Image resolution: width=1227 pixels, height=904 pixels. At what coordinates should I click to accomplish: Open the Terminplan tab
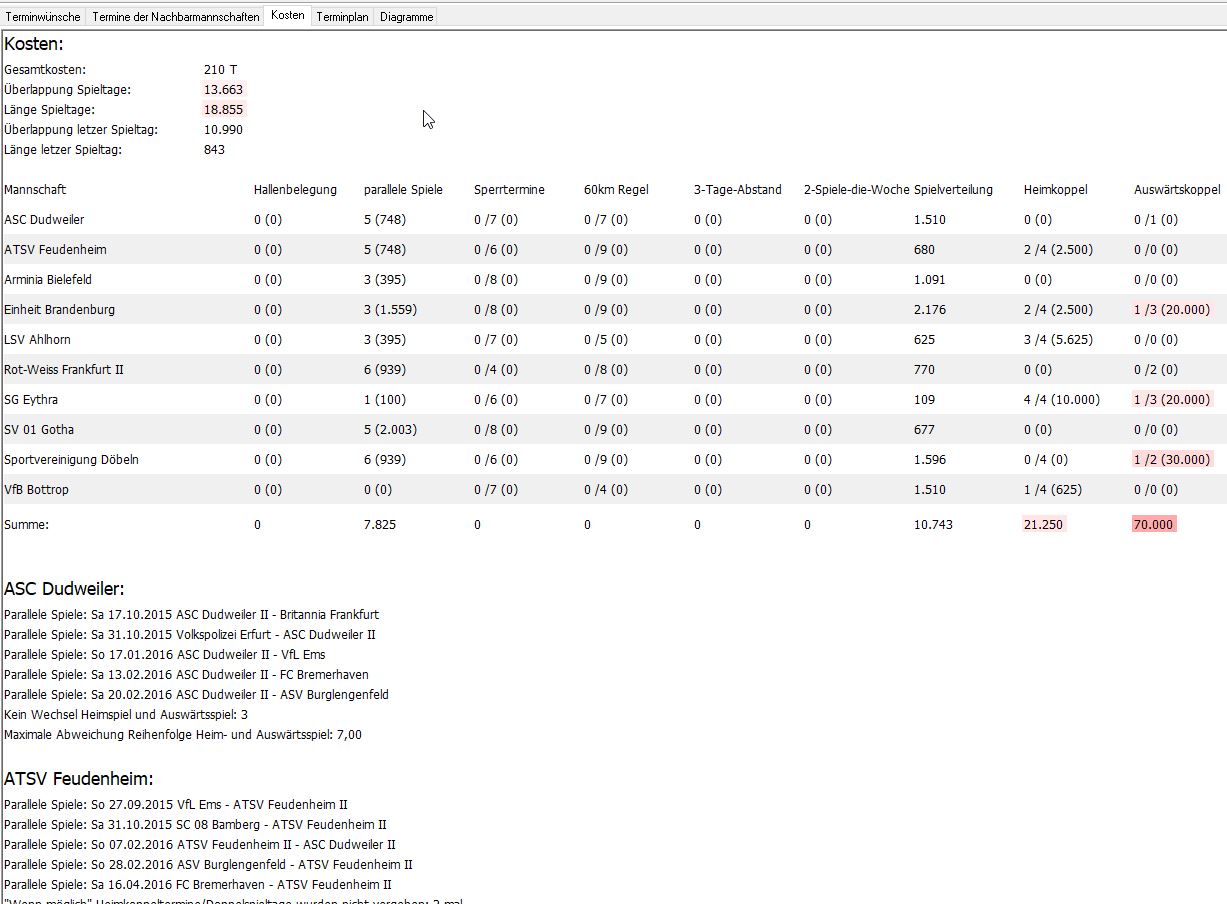point(342,17)
